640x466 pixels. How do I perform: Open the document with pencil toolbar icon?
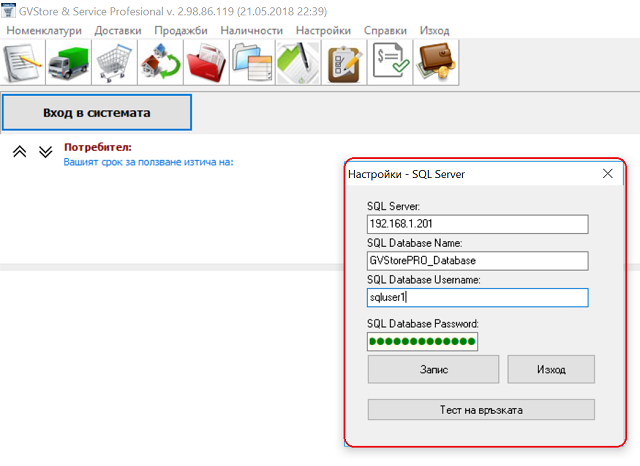[23, 62]
